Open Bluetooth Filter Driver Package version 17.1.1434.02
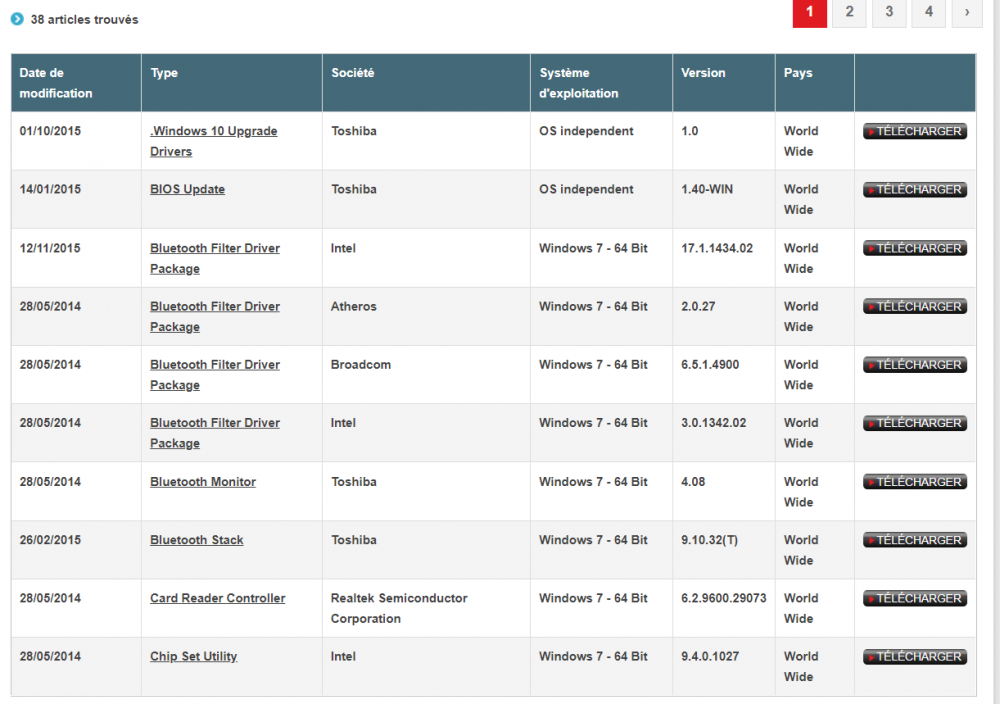 pos(215,258)
